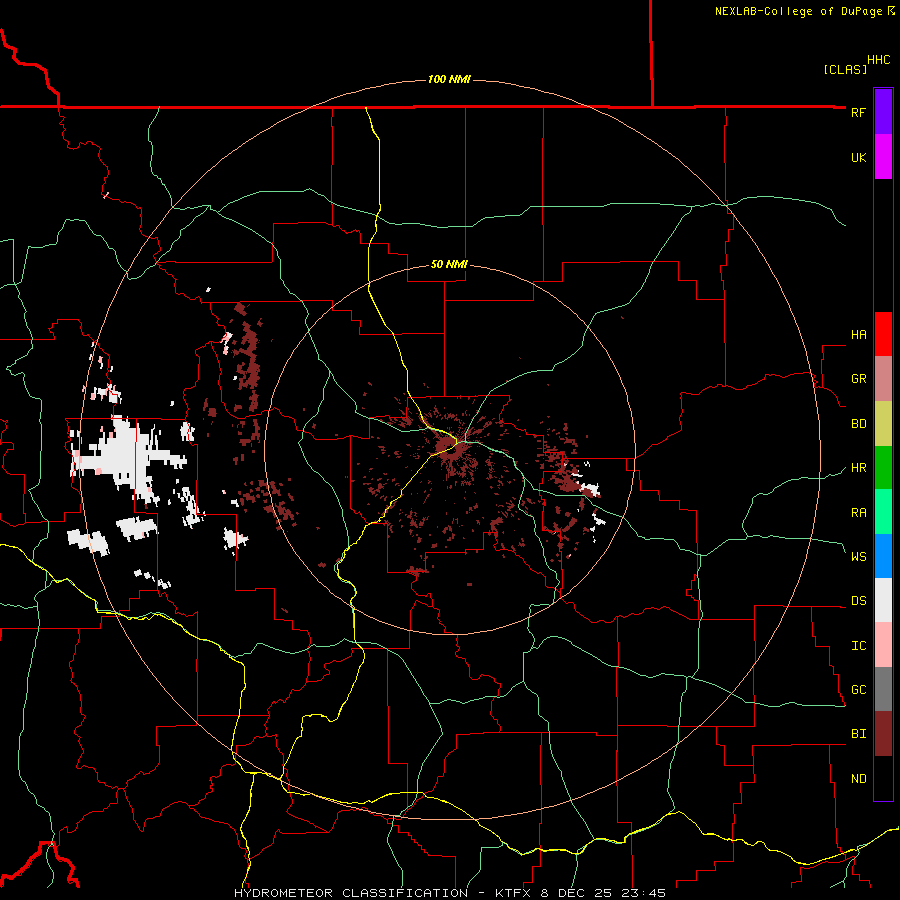Click the 50 NMI range ring label
The image size is (900, 900).
point(449,264)
